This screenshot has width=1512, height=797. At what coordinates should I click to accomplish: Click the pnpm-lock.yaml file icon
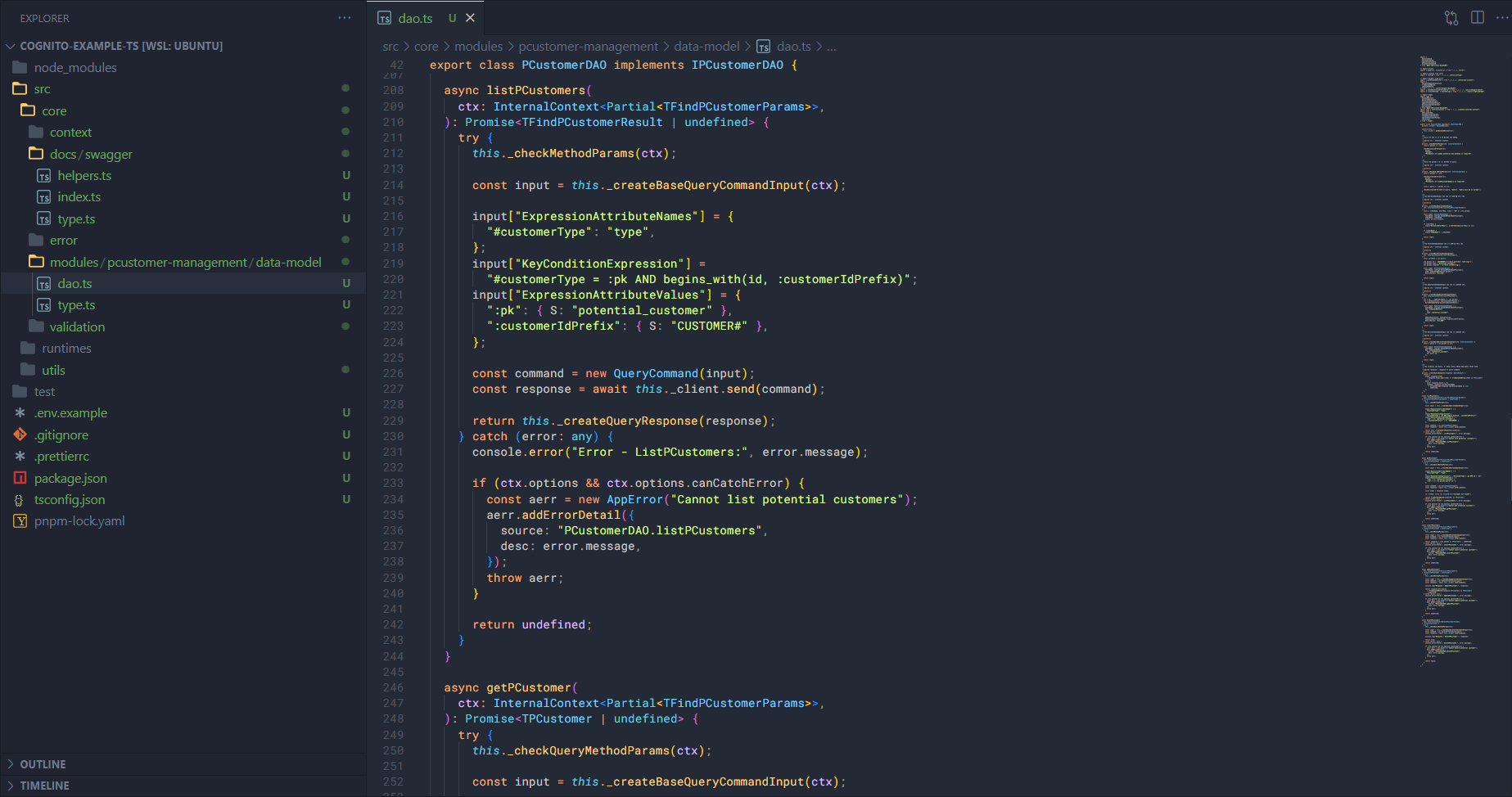click(x=20, y=521)
